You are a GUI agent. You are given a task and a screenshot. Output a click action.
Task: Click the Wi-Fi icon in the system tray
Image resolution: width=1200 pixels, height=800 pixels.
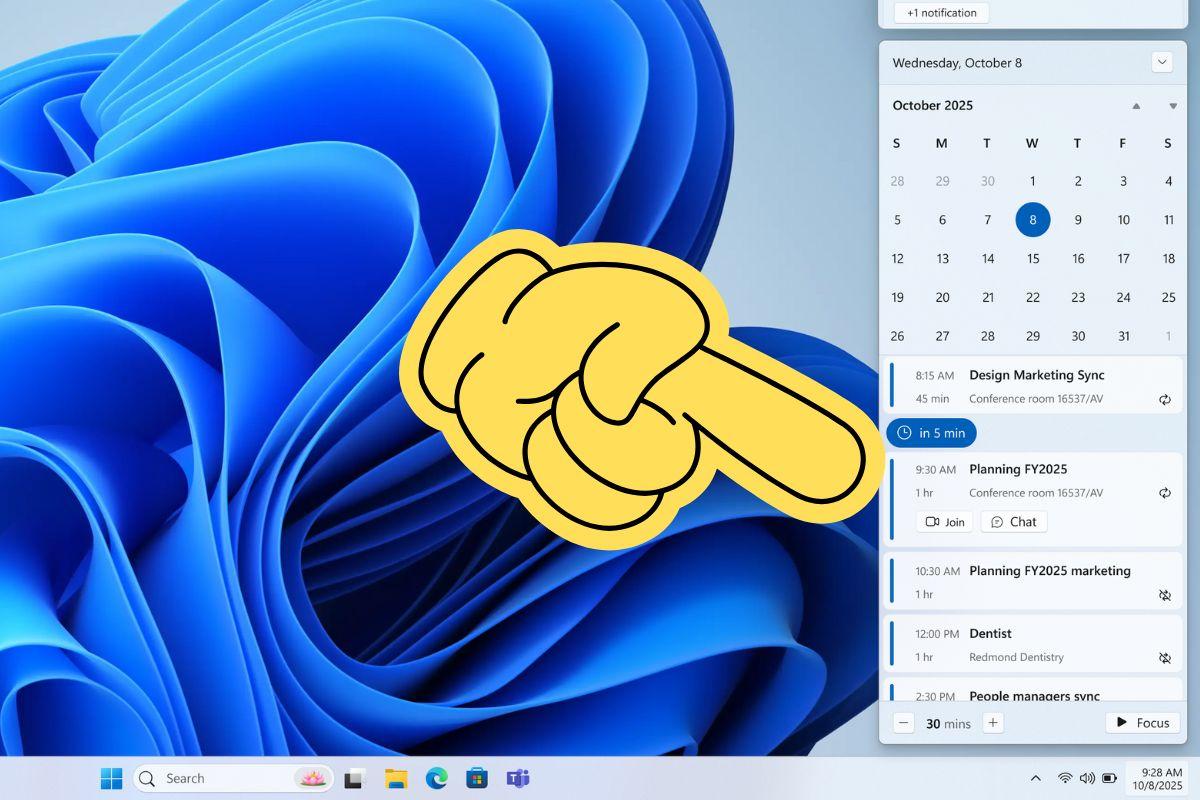pos(1064,778)
